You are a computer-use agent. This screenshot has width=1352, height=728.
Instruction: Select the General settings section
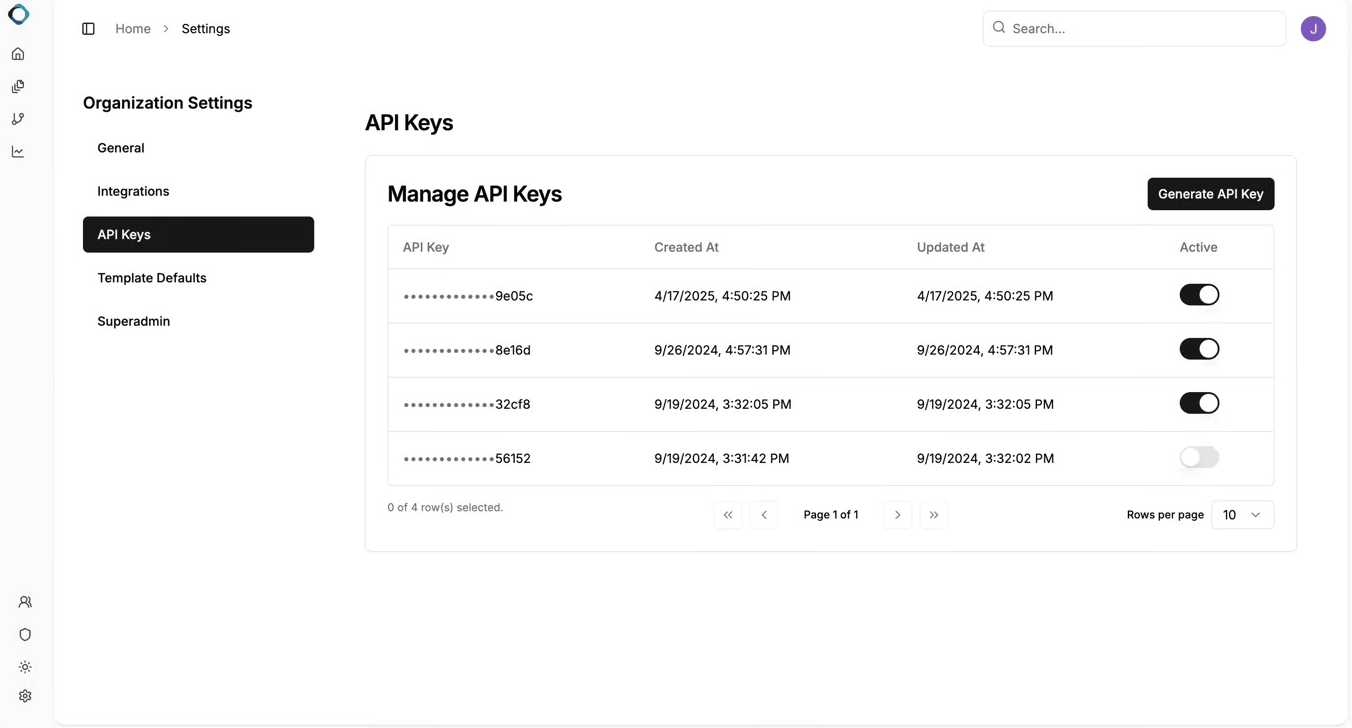tap(120, 147)
